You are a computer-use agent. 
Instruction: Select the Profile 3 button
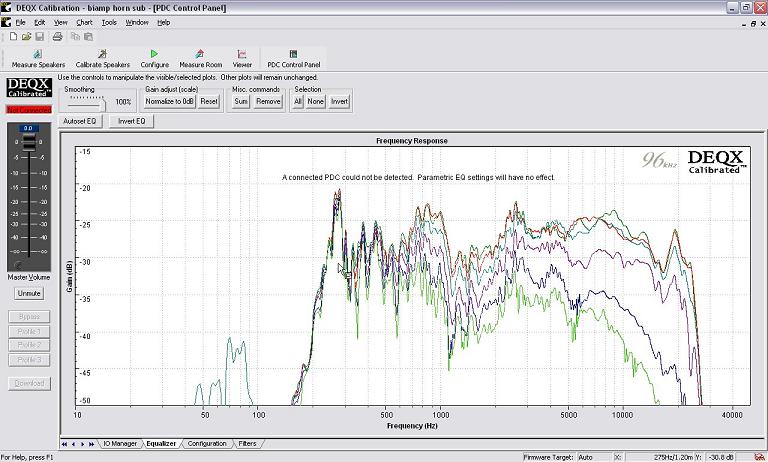pos(29,360)
